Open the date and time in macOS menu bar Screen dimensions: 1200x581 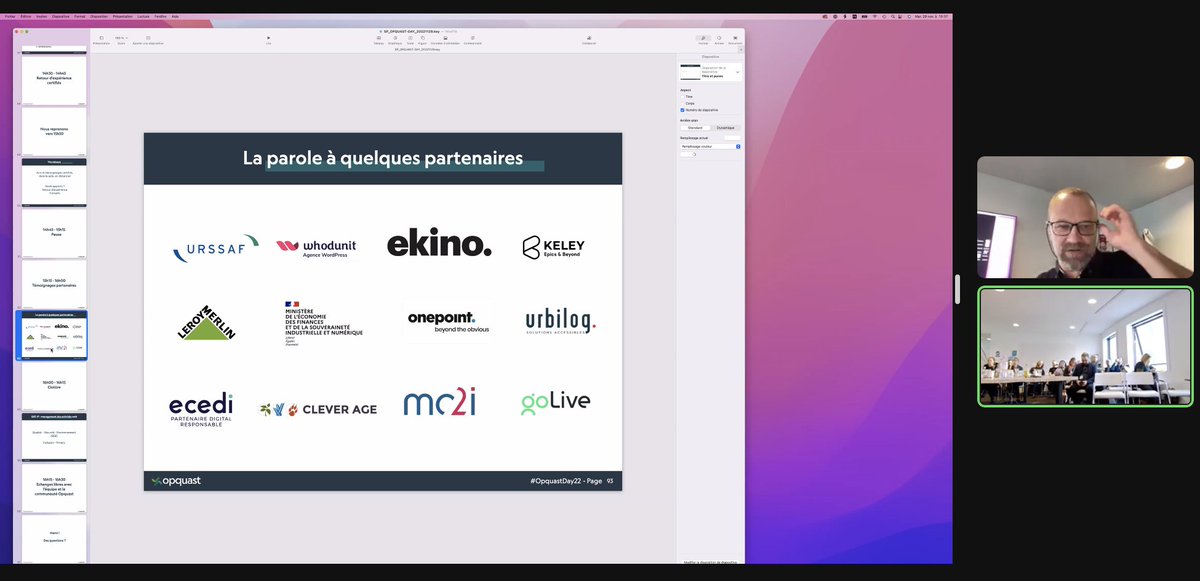click(930, 17)
